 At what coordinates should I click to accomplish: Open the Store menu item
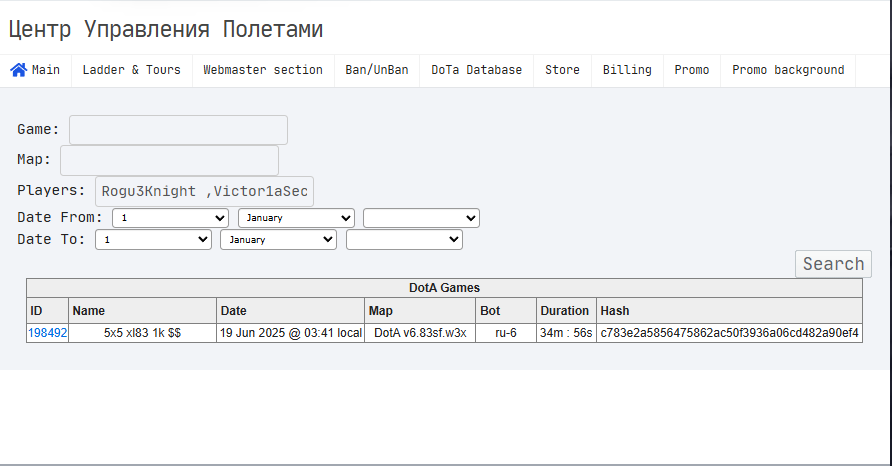(x=562, y=70)
